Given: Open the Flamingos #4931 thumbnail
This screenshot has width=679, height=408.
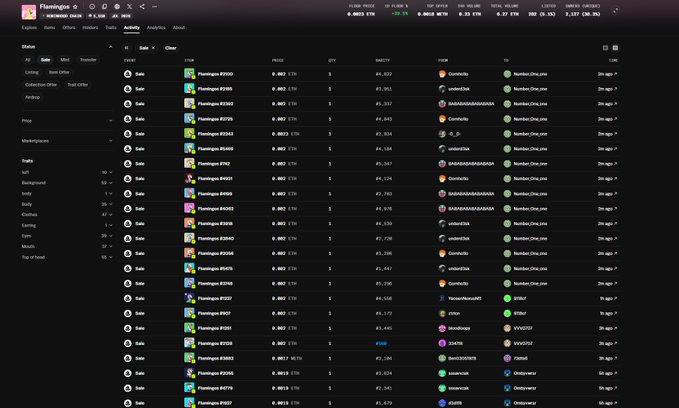Looking at the screenshot, I should click(x=189, y=178).
